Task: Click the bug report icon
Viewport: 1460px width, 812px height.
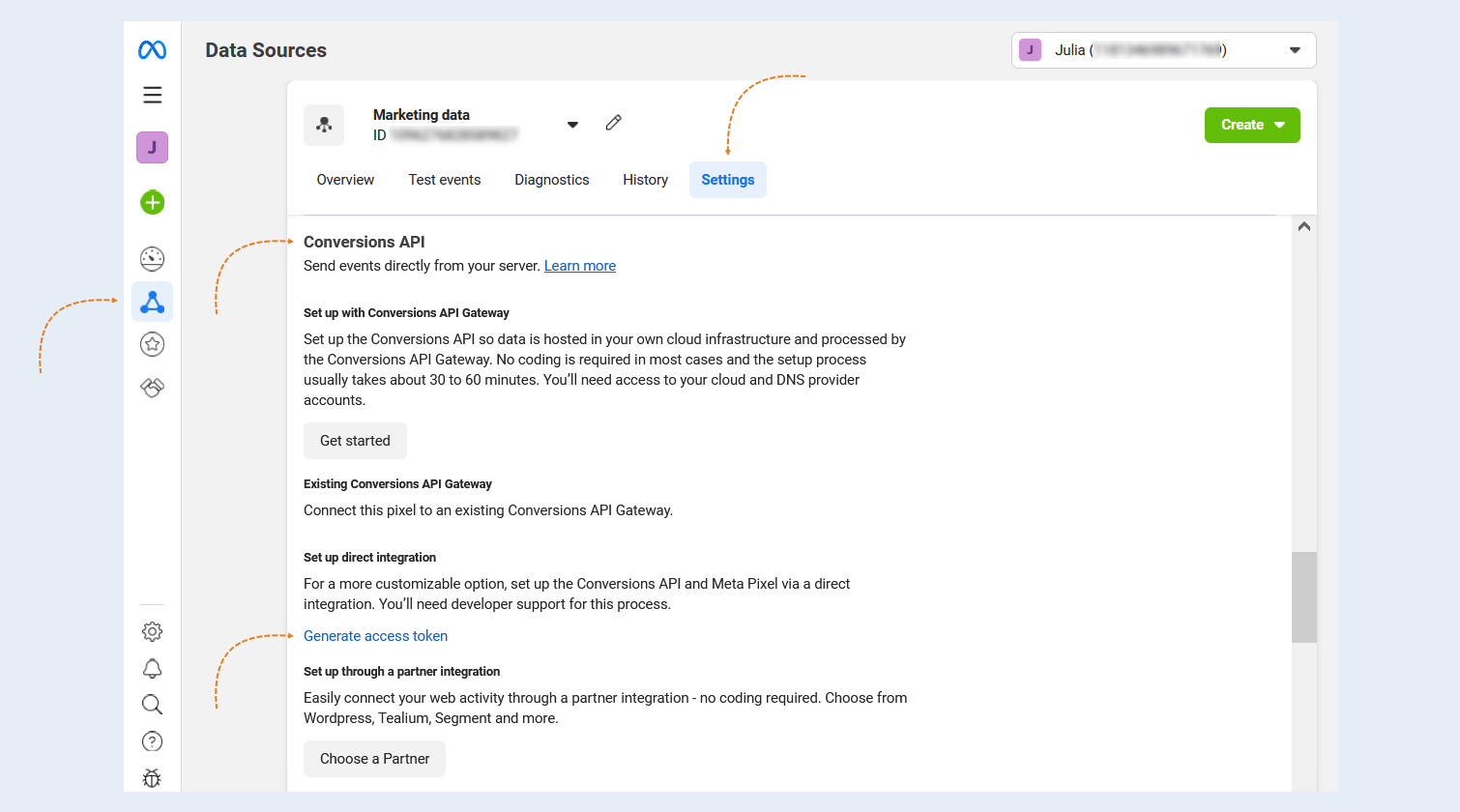Action: (x=152, y=778)
